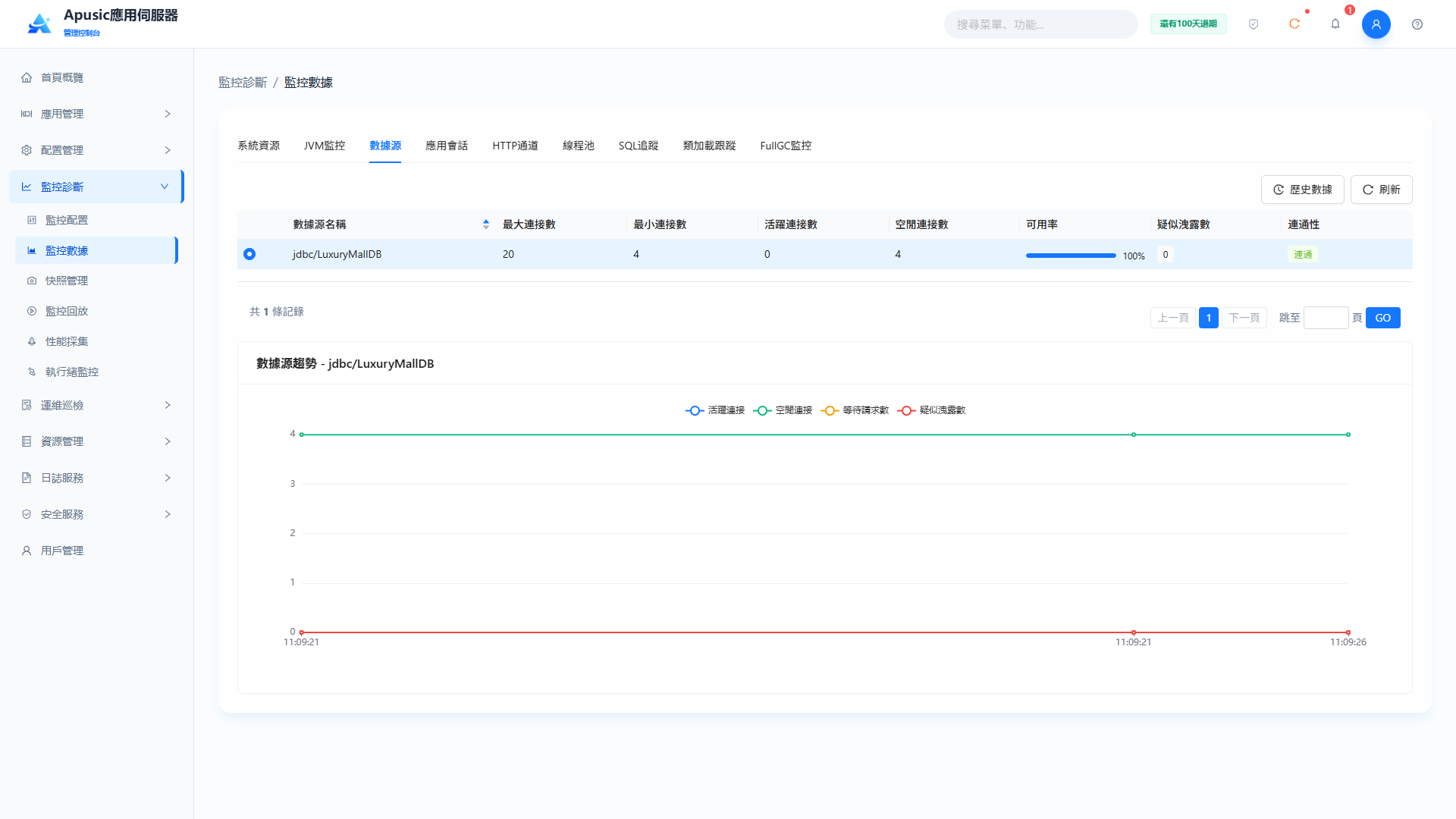Switch to 系統資源 tab
1456x819 pixels.
(x=259, y=146)
